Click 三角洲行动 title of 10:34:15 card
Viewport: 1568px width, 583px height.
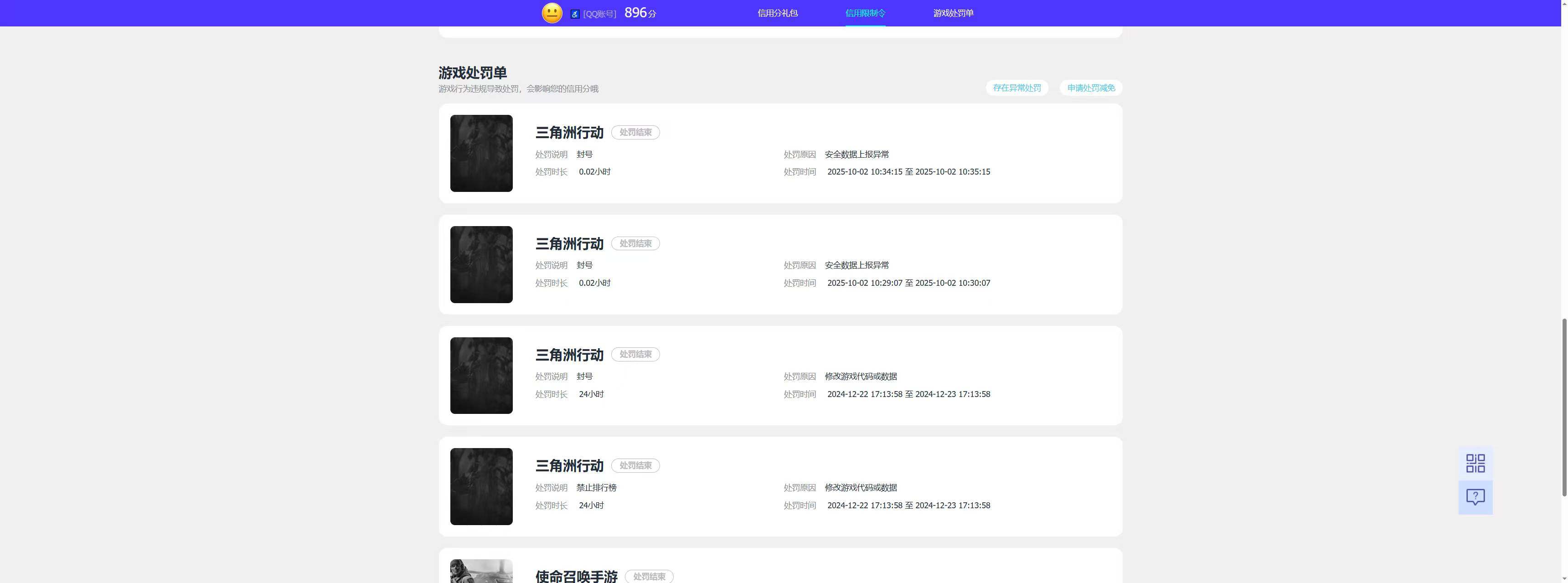pyautogui.click(x=569, y=133)
